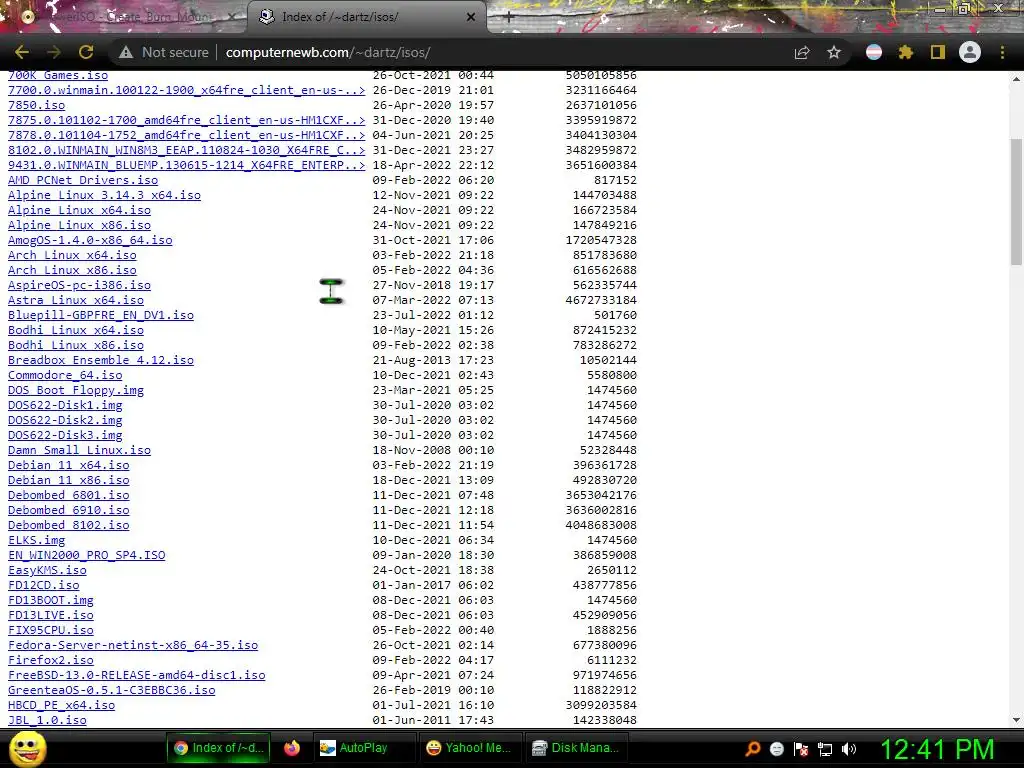Open the user profile avatar icon
The width and height of the screenshot is (1024, 768).
pos(970,52)
